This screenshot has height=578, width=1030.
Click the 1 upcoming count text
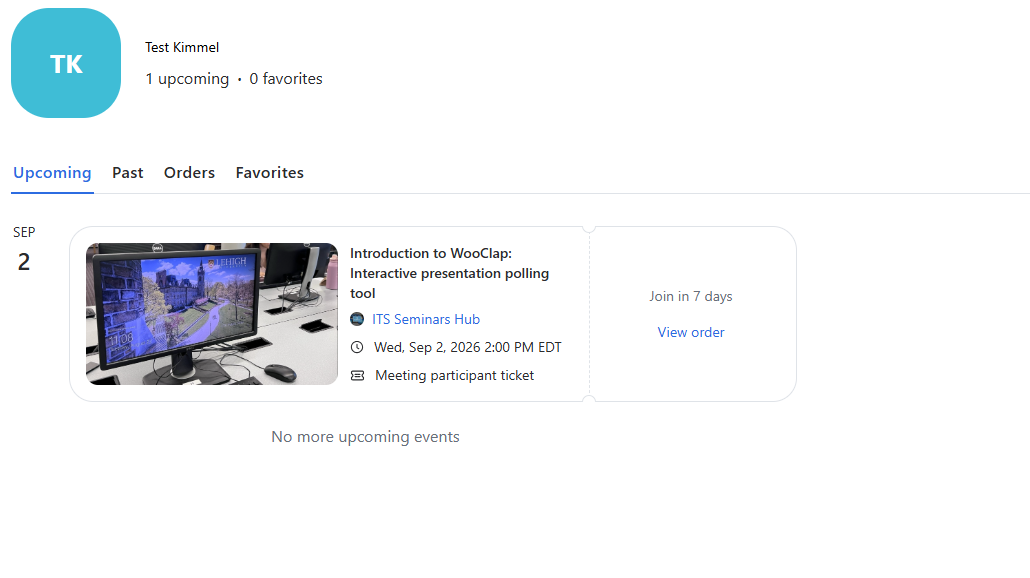click(x=187, y=79)
